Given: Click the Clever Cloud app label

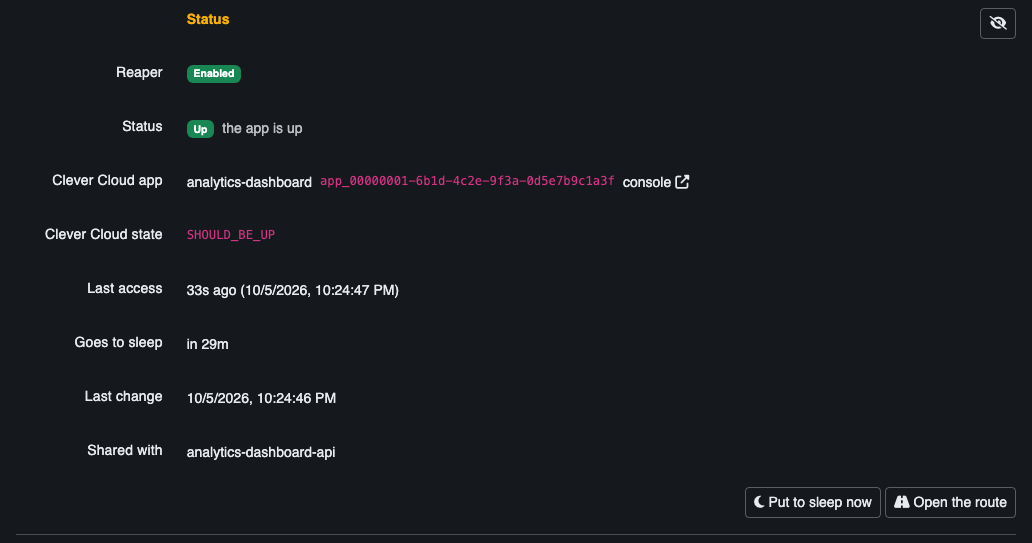Looking at the screenshot, I should tap(107, 180).
